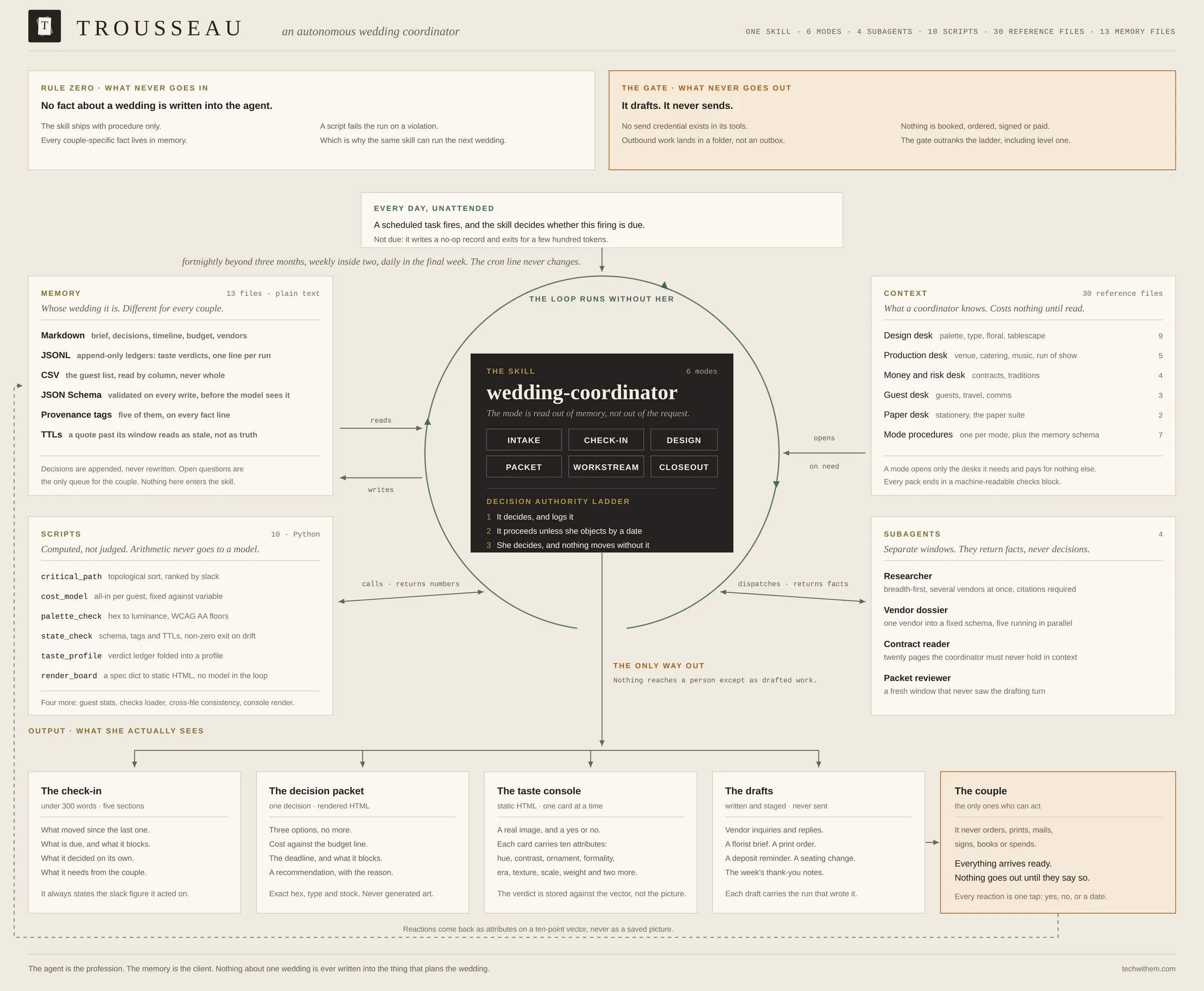Image resolution: width=1204 pixels, height=991 pixels.
Task: Click The taste console card title
Action: click(x=539, y=790)
